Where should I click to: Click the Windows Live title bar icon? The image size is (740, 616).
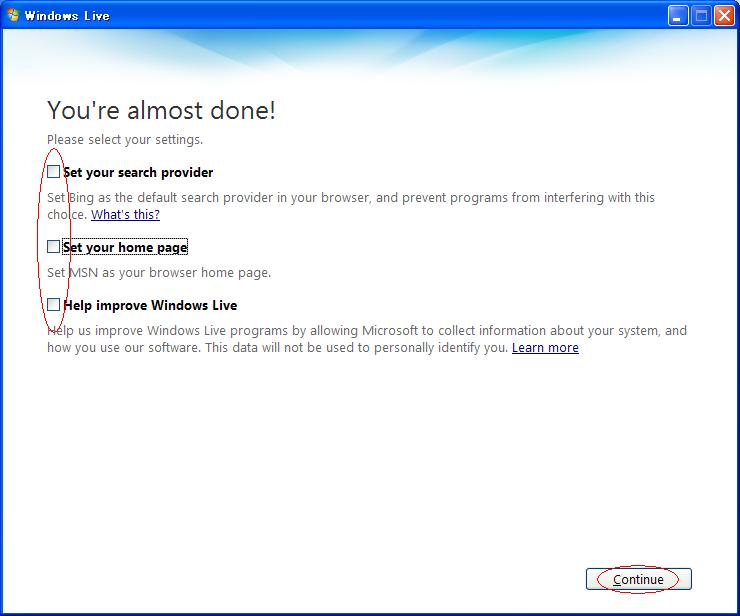click(x=13, y=15)
